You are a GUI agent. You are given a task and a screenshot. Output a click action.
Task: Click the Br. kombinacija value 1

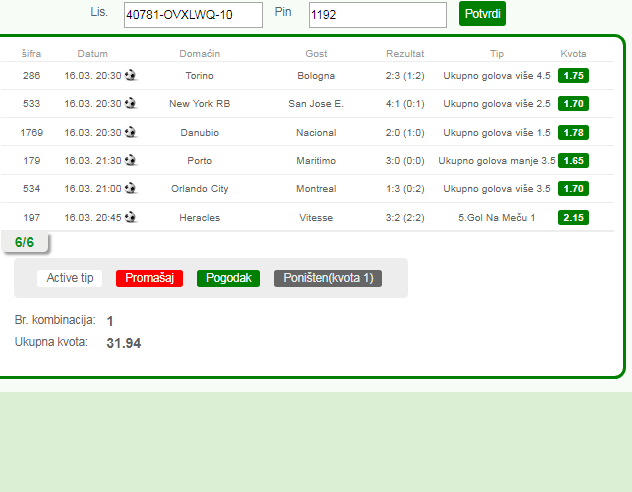110,321
